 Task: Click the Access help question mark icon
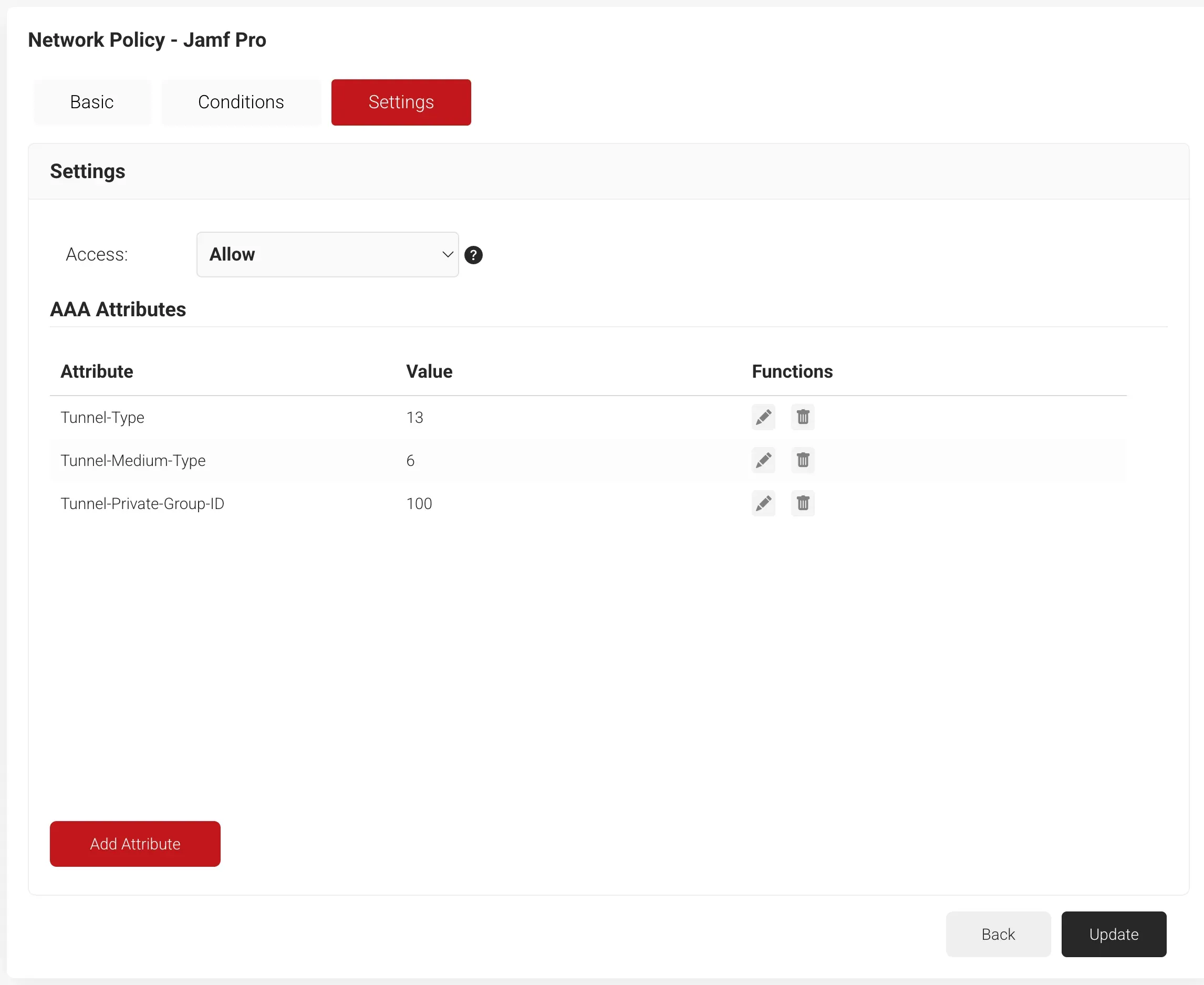473,255
